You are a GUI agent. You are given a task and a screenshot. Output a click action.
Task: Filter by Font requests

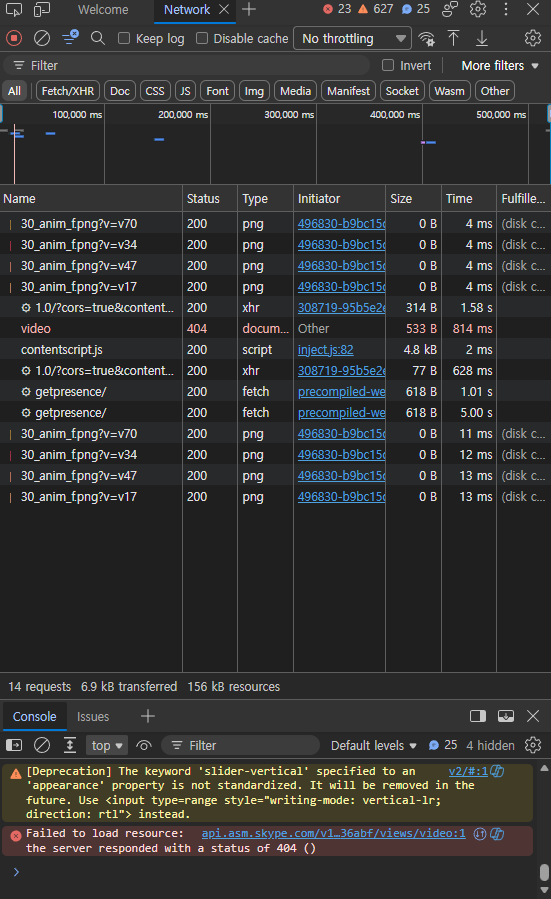click(217, 91)
